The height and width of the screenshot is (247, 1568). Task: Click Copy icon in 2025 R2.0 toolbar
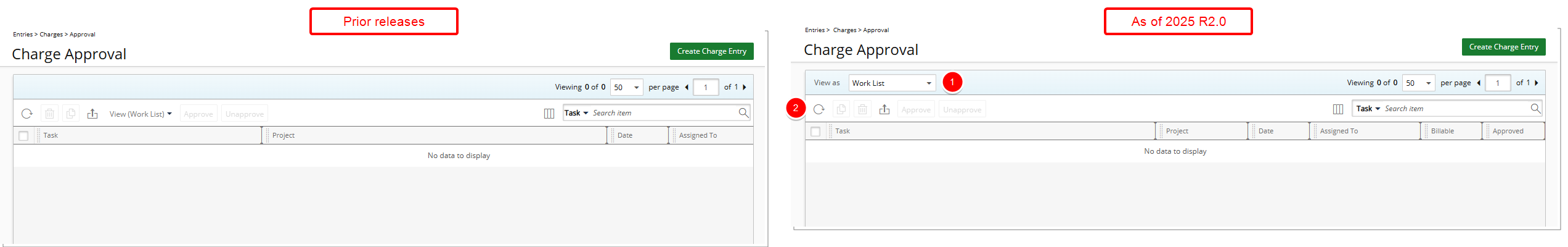[841, 109]
